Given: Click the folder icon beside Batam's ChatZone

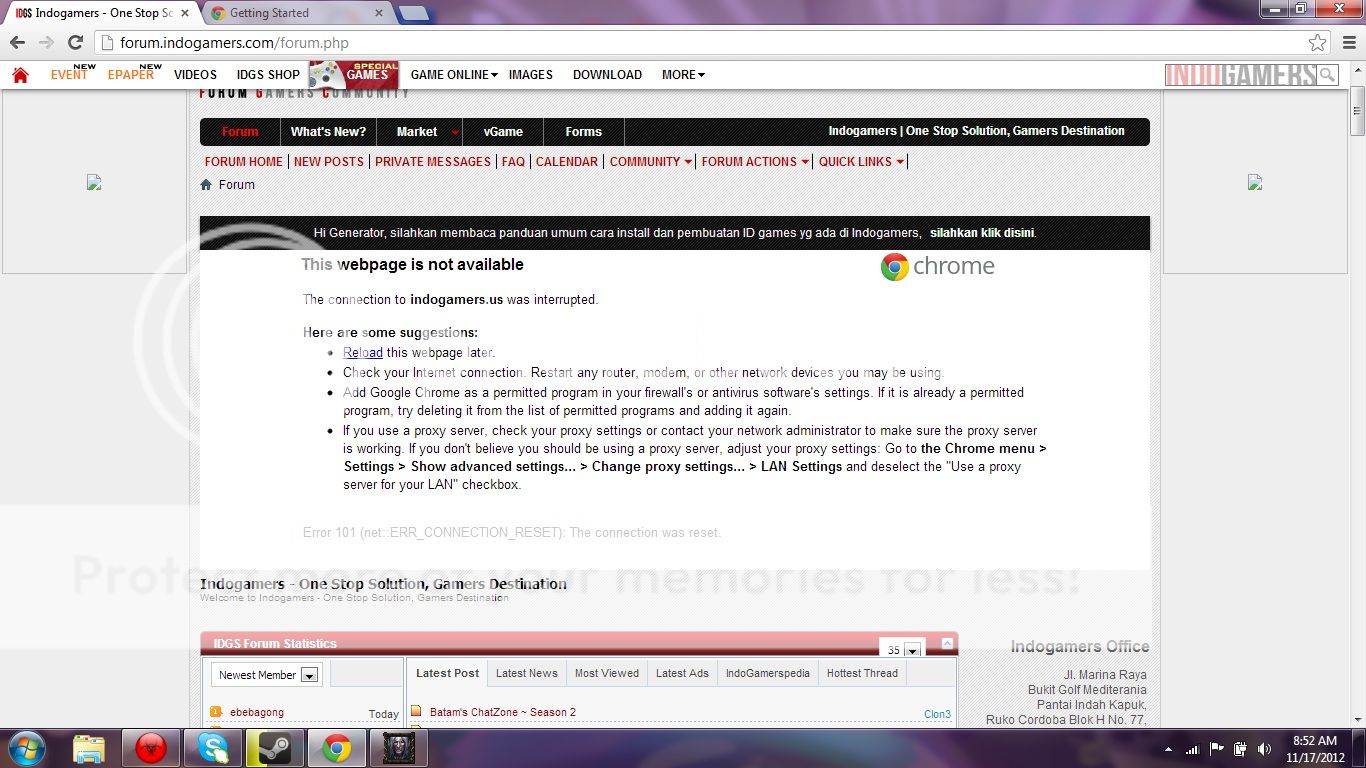Looking at the screenshot, I should 417,712.
